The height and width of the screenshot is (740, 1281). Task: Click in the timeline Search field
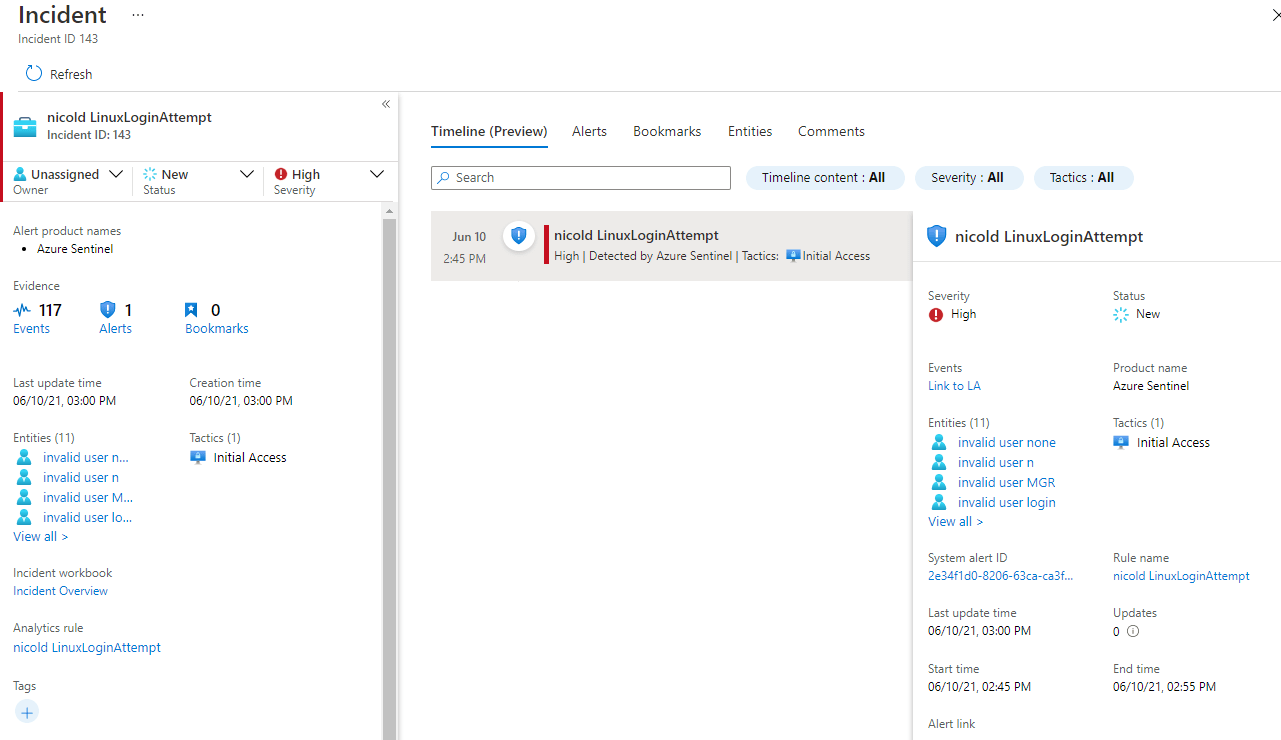(x=581, y=177)
